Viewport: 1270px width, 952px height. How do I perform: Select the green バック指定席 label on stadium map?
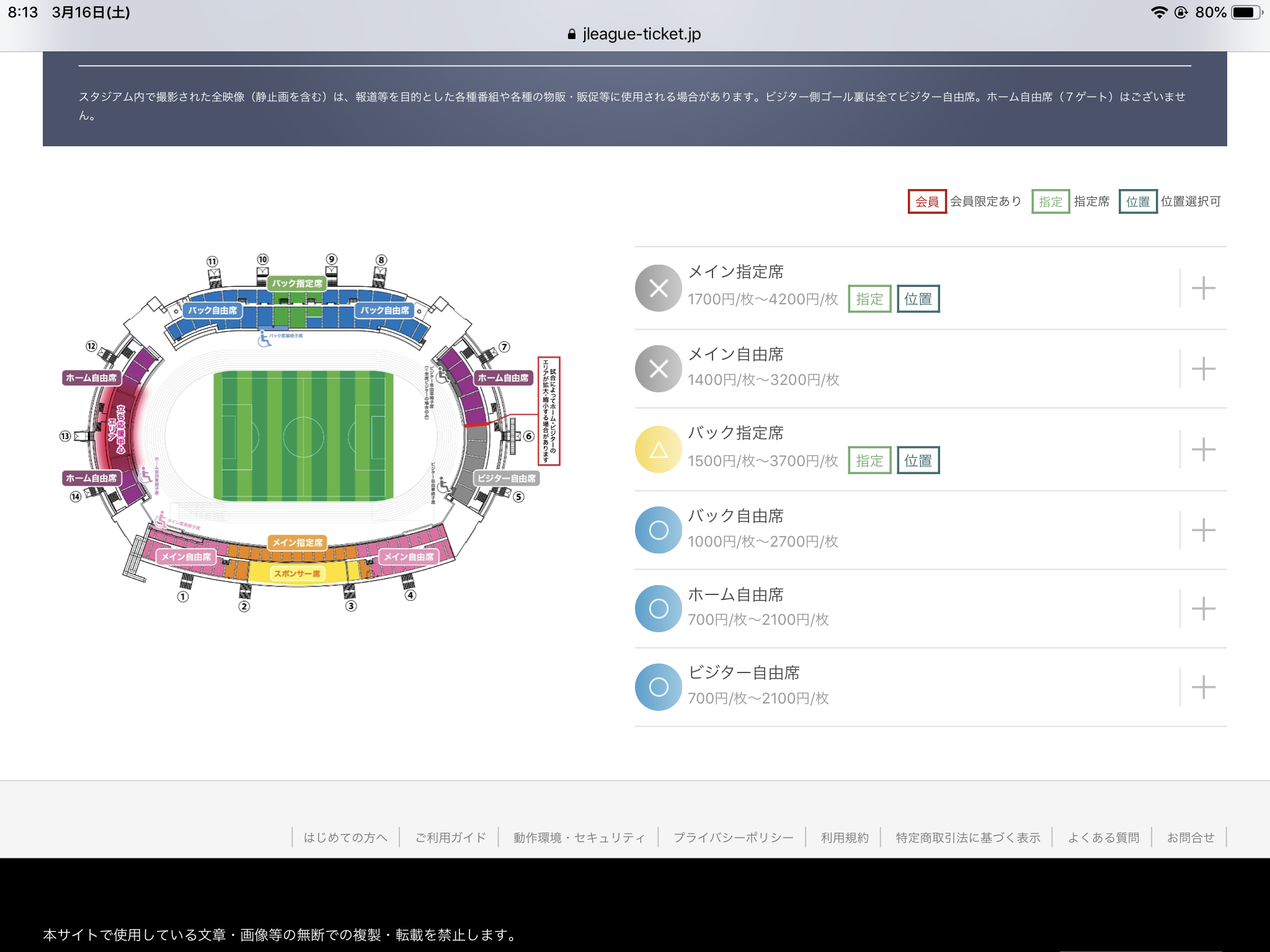coord(297,283)
